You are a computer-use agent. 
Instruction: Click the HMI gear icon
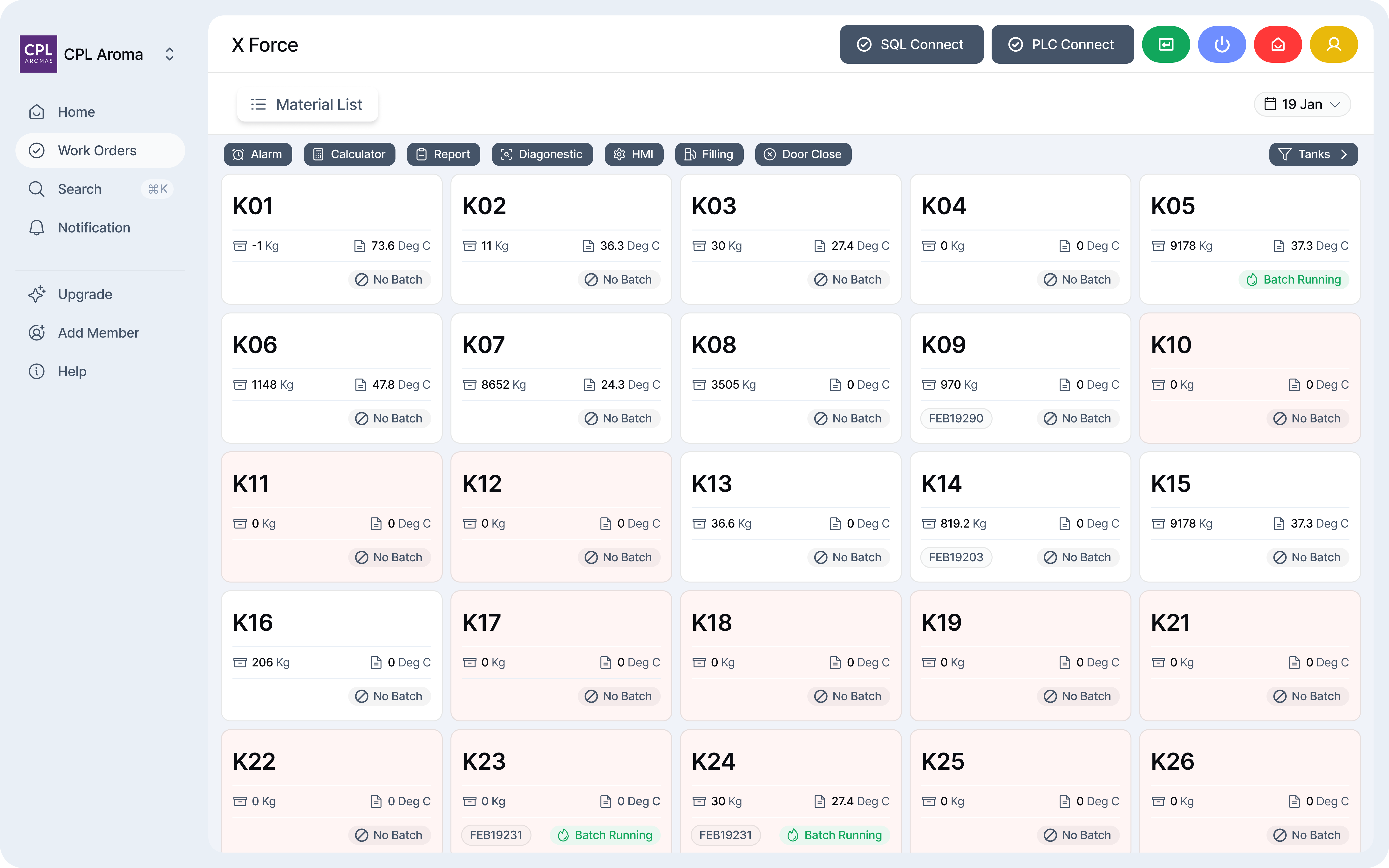[x=619, y=154]
